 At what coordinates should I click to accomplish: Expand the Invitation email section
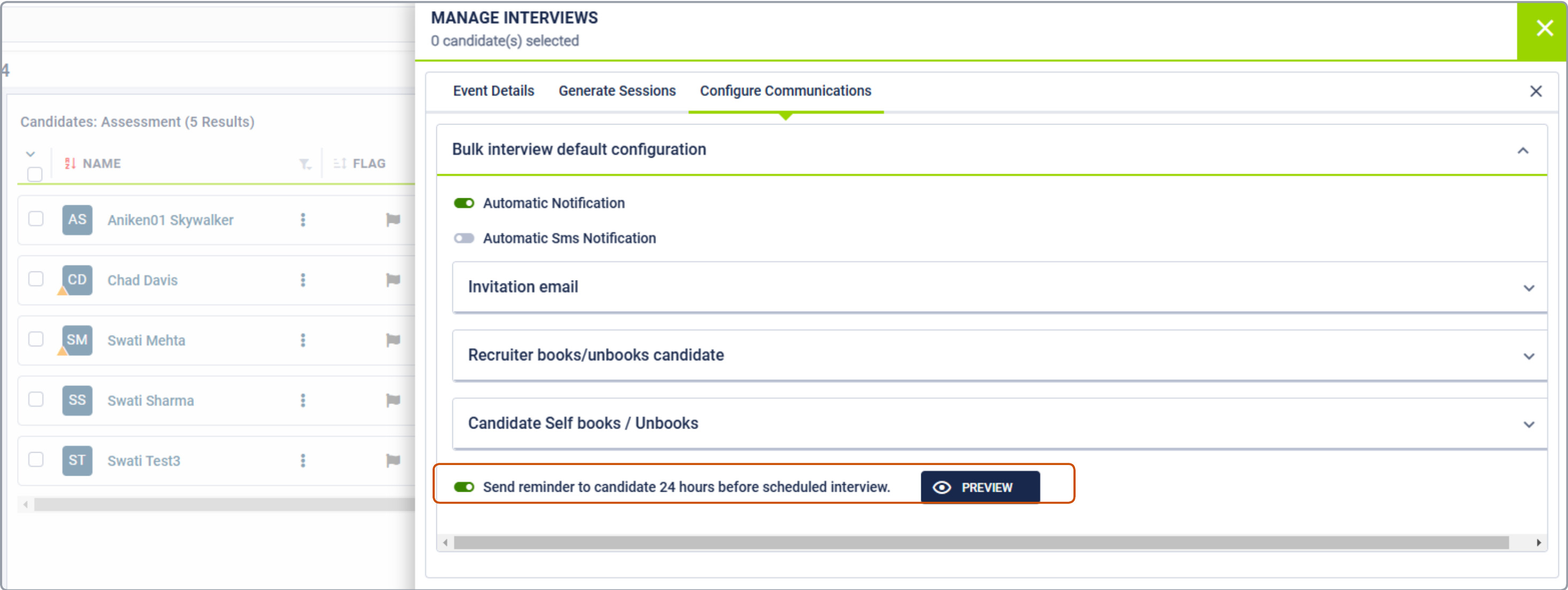[x=1528, y=288]
